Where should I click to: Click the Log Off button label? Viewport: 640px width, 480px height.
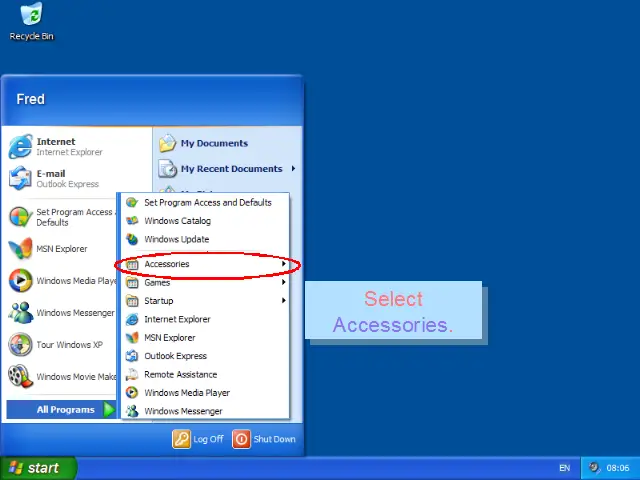tap(208, 439)
